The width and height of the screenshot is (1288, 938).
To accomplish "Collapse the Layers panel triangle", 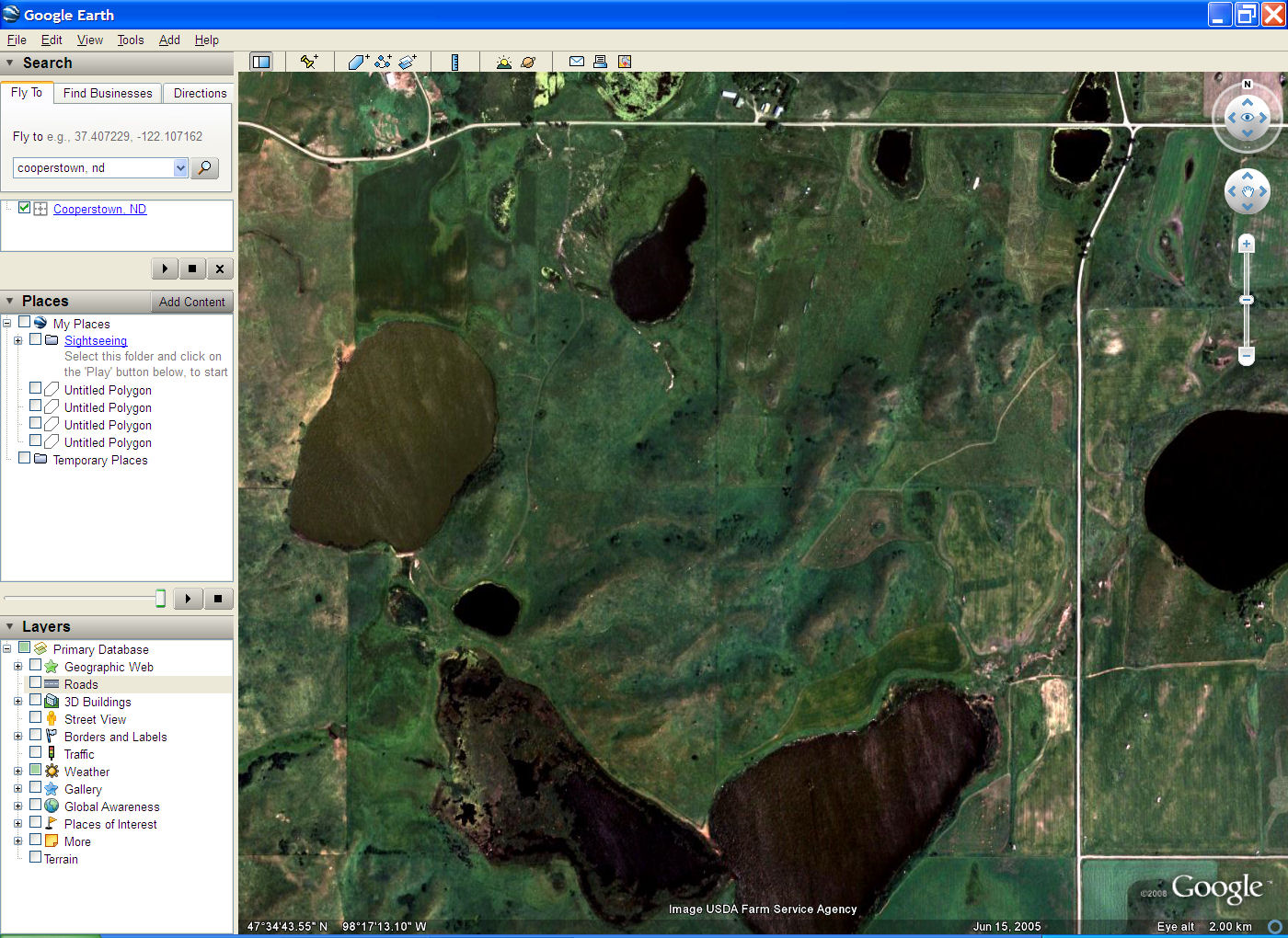I will click(10, 626).
